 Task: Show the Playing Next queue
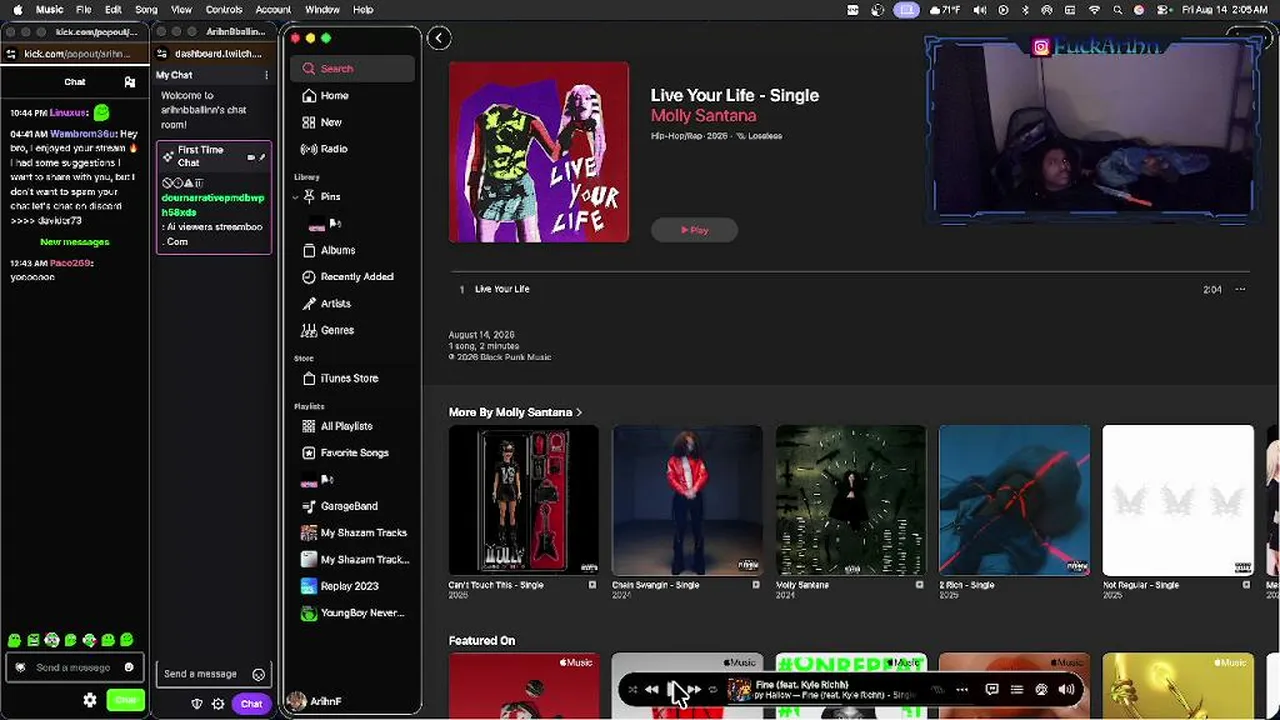[1017, 689]
